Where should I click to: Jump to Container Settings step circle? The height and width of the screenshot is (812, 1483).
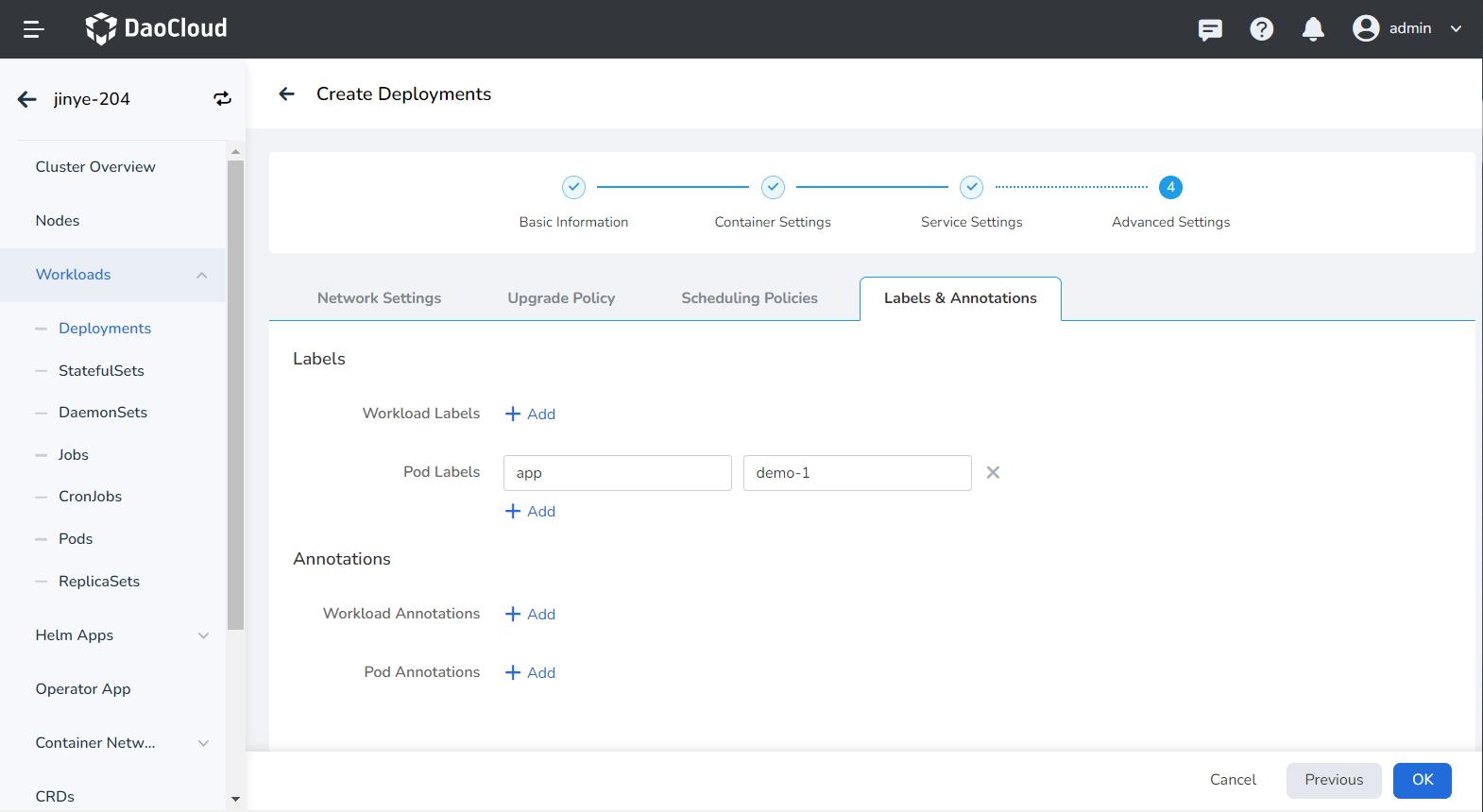pyautogui.click(x=773, y=187)
